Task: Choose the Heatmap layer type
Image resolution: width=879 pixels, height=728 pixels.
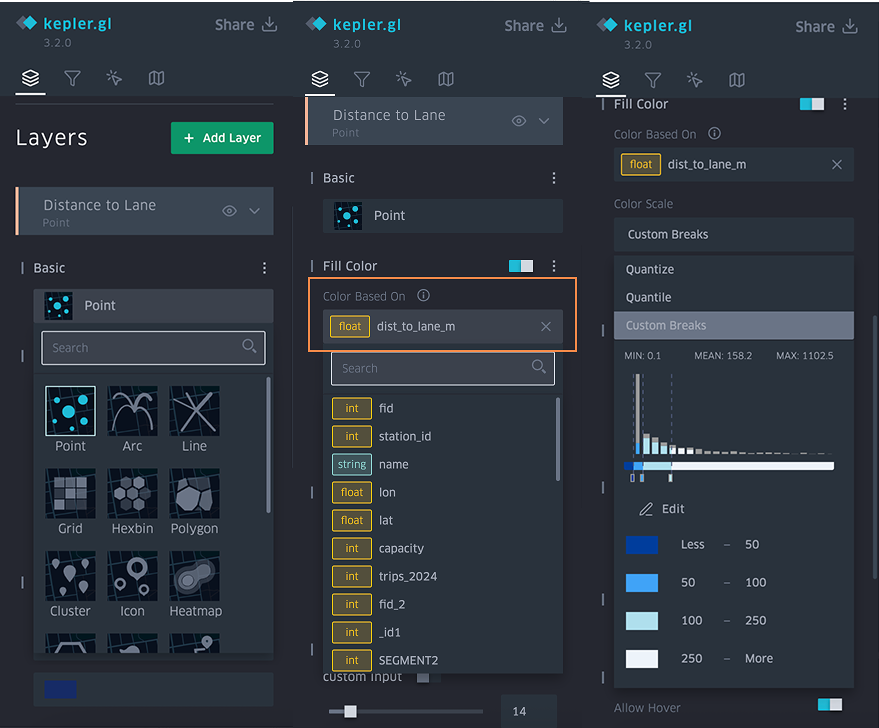Action: coord(194,575)
